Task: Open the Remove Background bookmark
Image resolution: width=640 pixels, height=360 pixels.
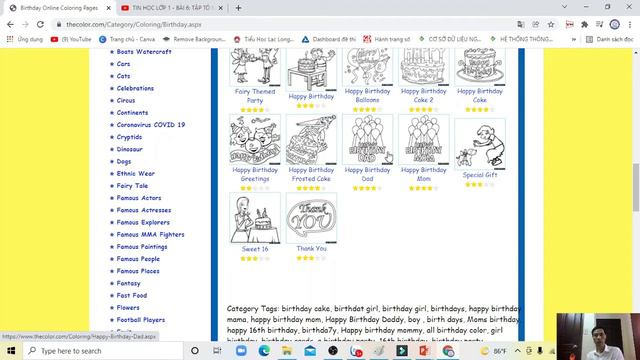Action: 194,39
